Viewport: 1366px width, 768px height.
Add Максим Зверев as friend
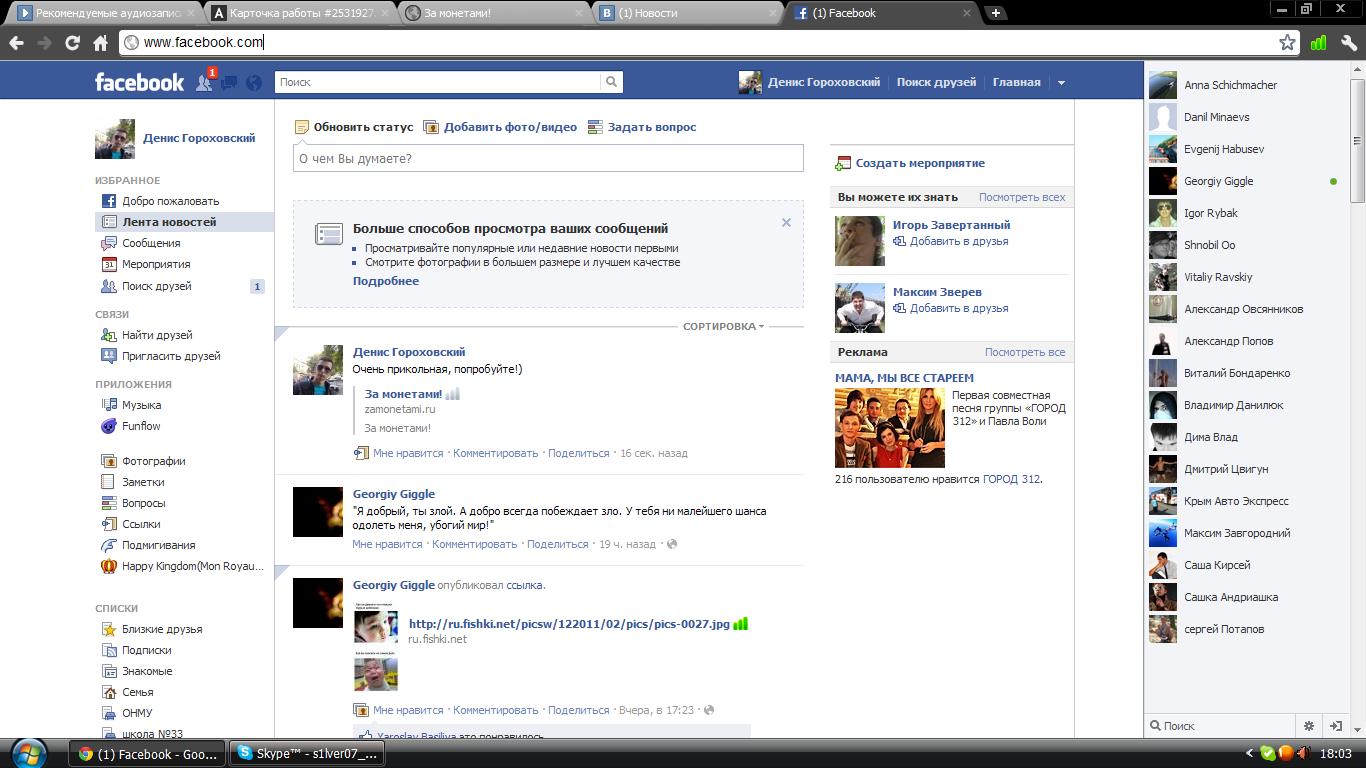tap(951, 308)
